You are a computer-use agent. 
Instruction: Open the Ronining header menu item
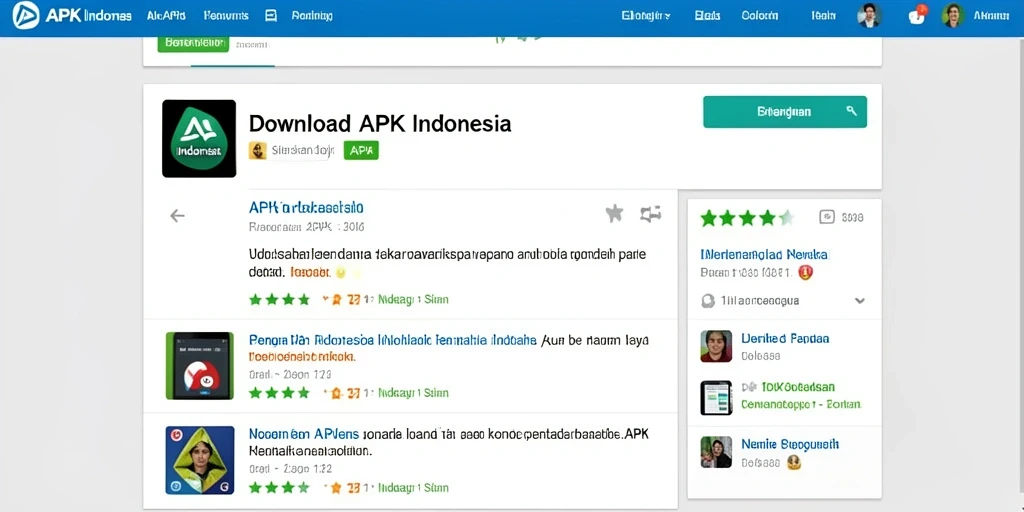click(312, 16)
